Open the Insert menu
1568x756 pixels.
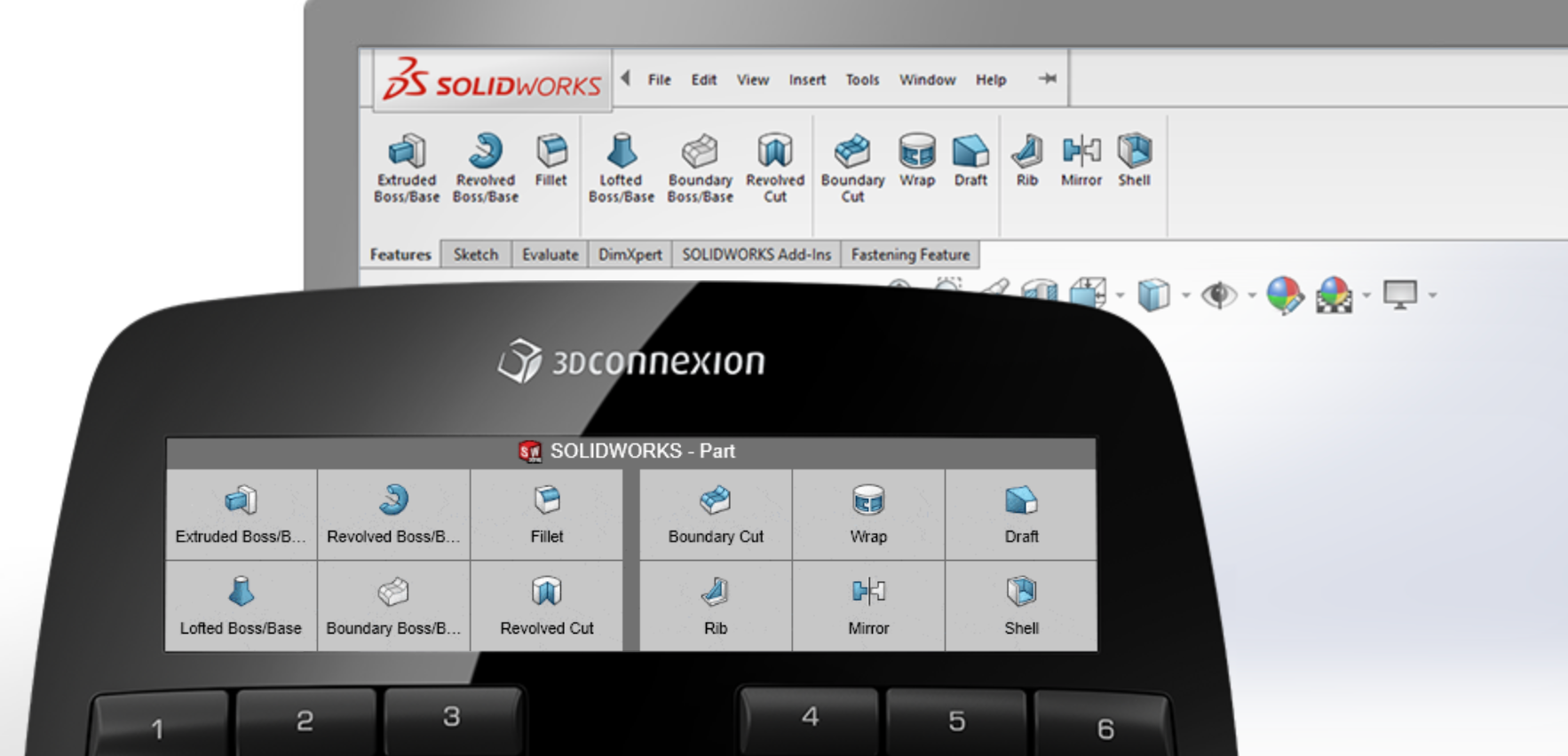click(807, 80)
